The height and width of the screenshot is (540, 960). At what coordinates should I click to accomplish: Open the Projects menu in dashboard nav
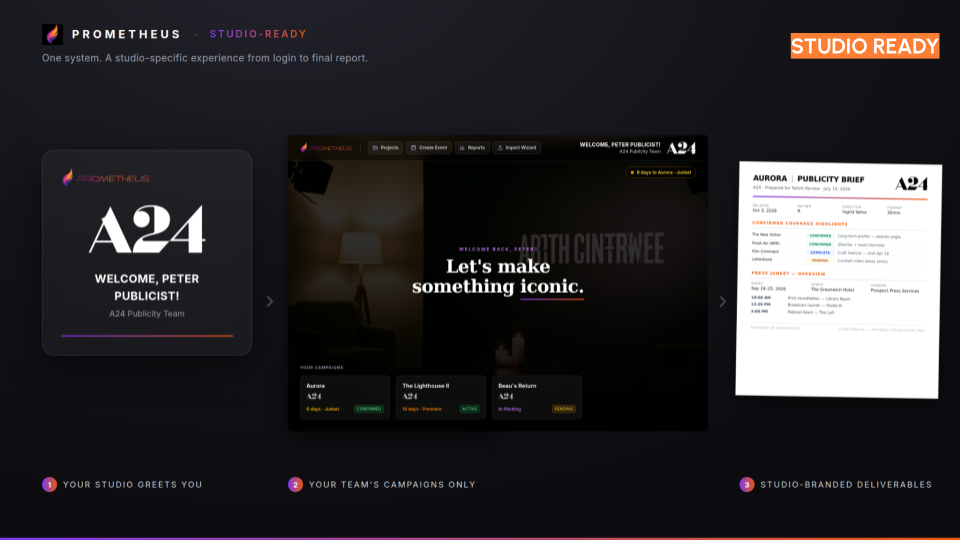[386, 148]
